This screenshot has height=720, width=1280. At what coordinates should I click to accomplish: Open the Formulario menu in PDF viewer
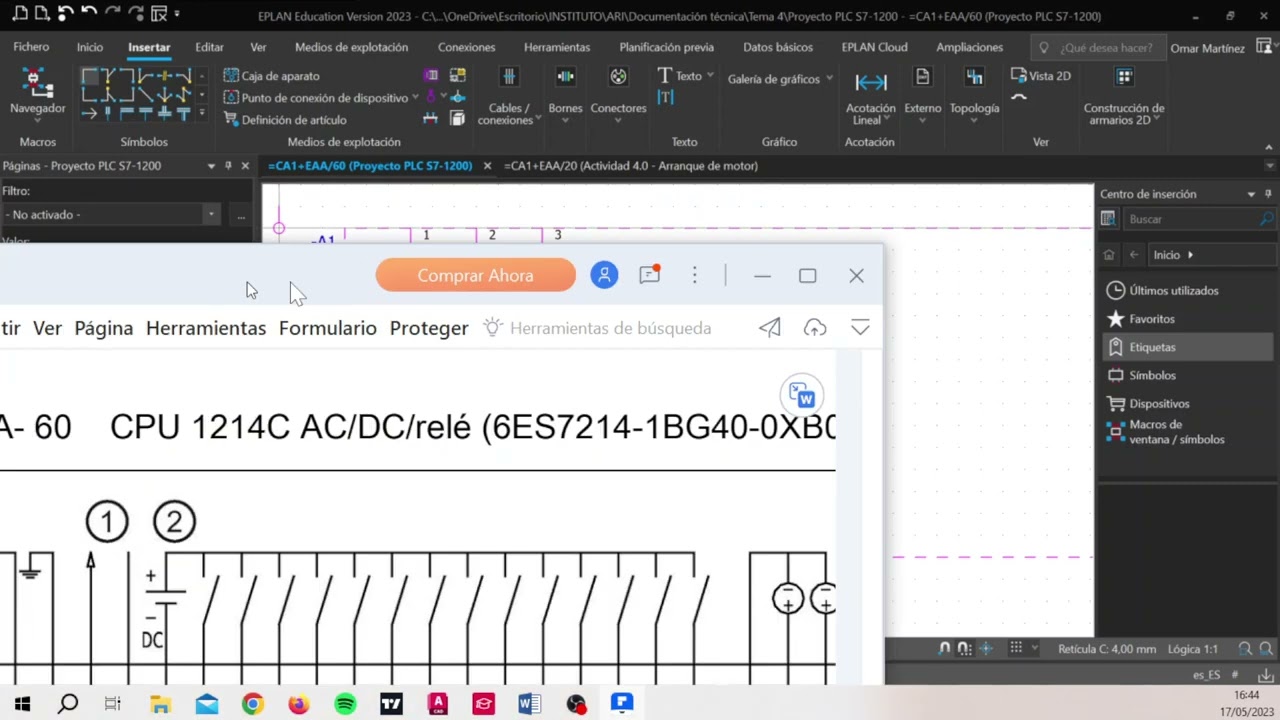(328, 328)
